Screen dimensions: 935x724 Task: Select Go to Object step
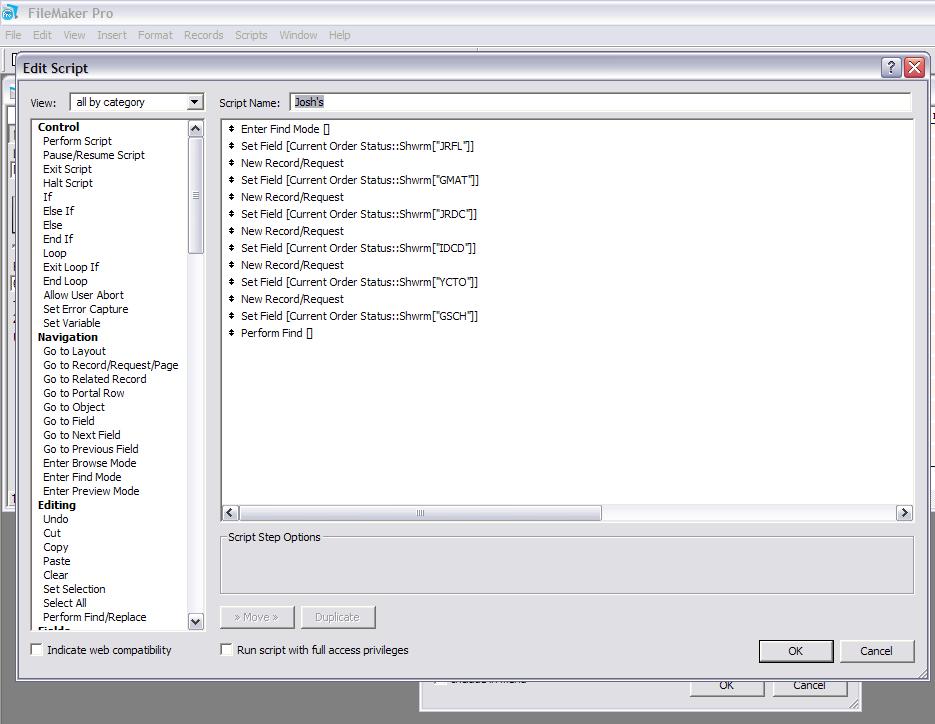tap(74, 407)
